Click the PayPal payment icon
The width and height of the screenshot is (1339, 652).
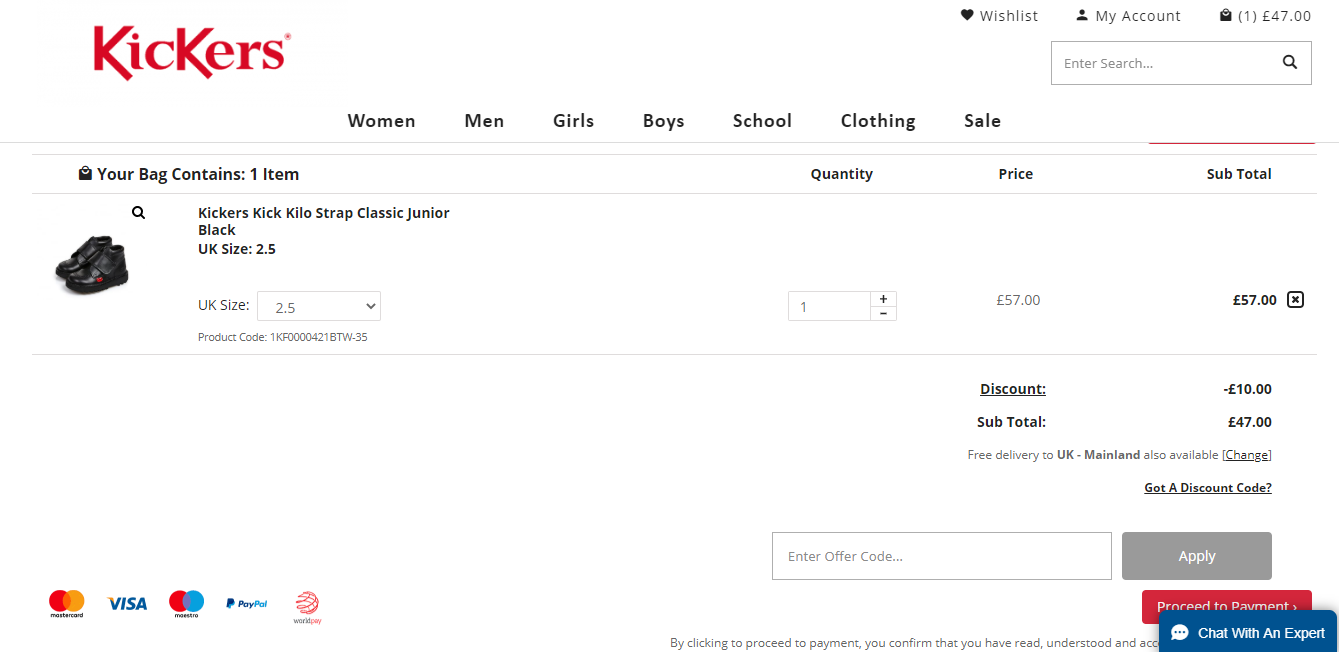(x=246, y=604)
